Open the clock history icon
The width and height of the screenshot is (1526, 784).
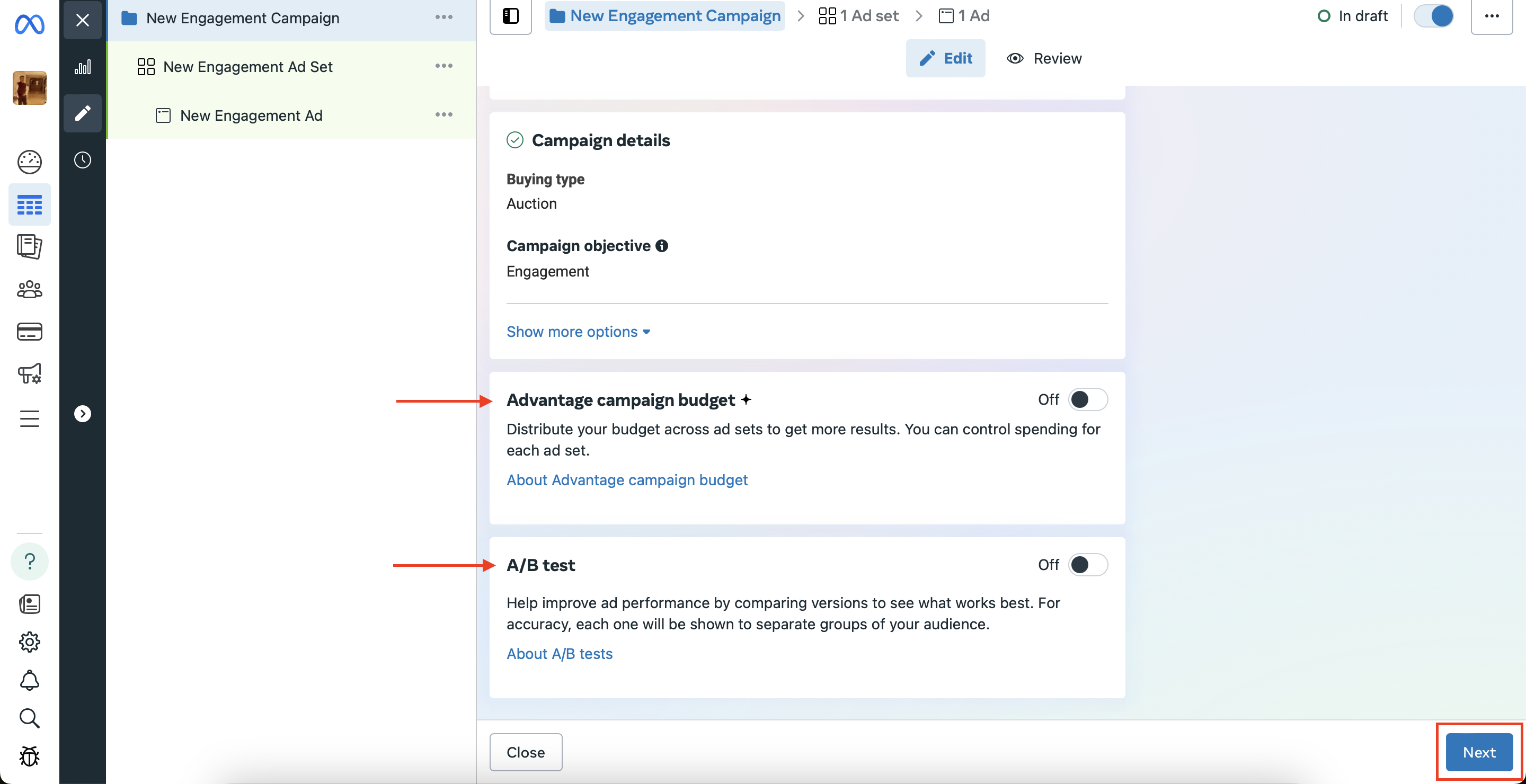pos(82,160)
